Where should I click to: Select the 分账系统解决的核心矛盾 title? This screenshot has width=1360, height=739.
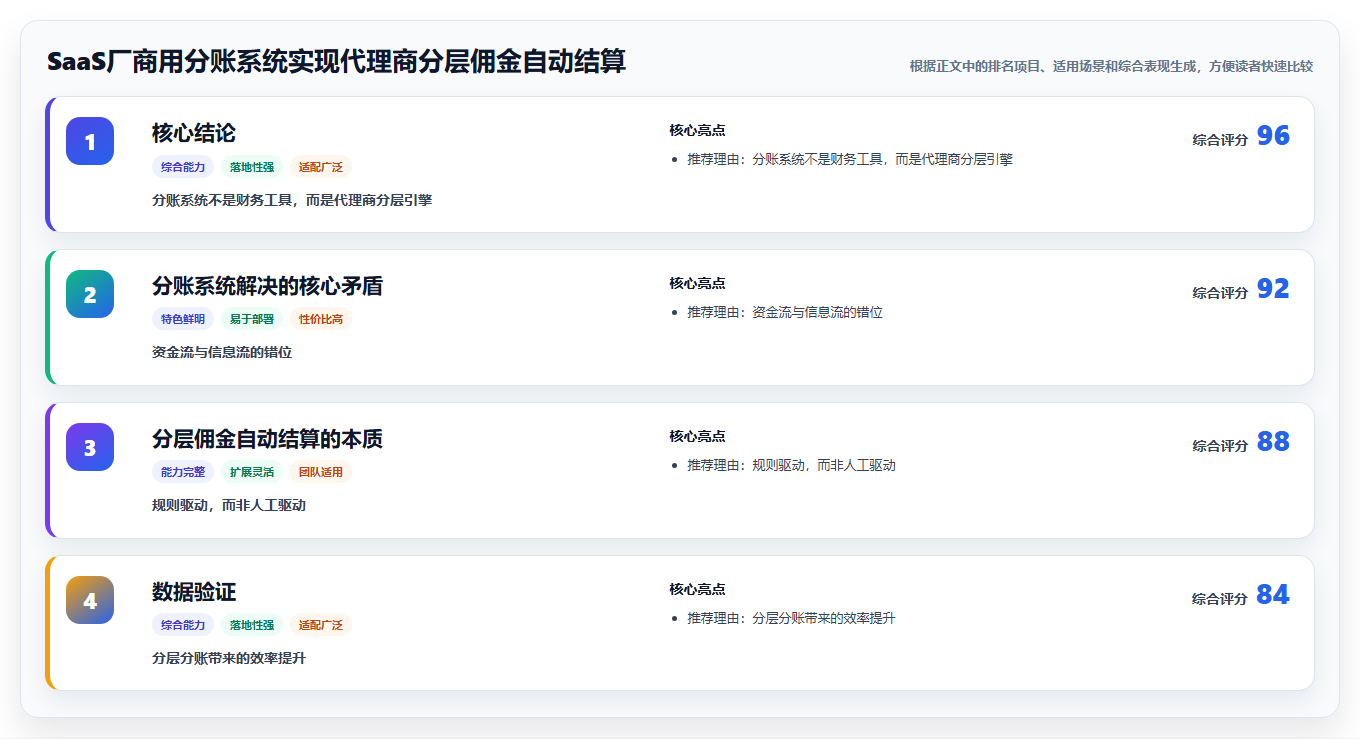[267, 286]
